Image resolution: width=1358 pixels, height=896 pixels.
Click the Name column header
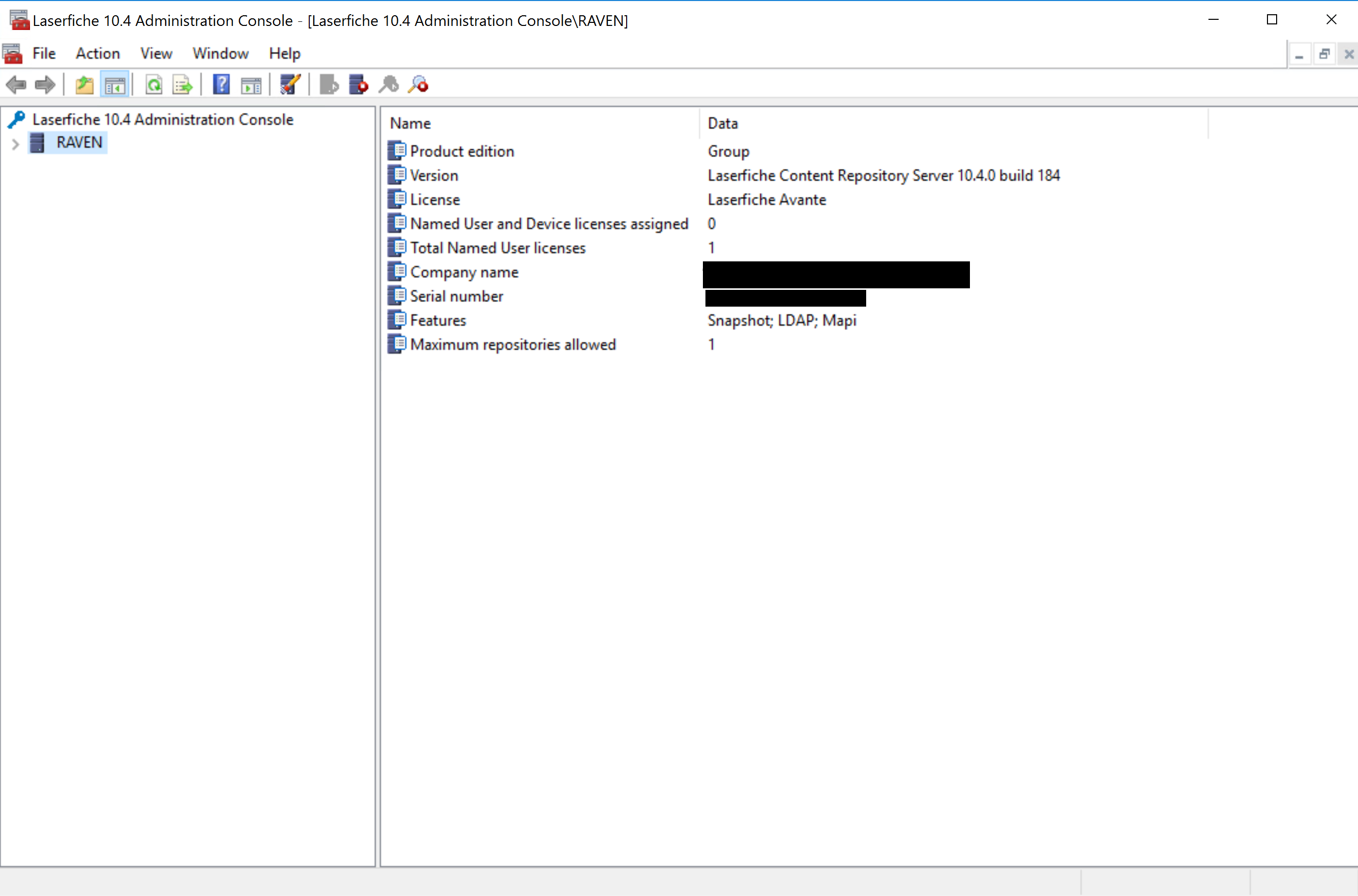click(410, 124)
